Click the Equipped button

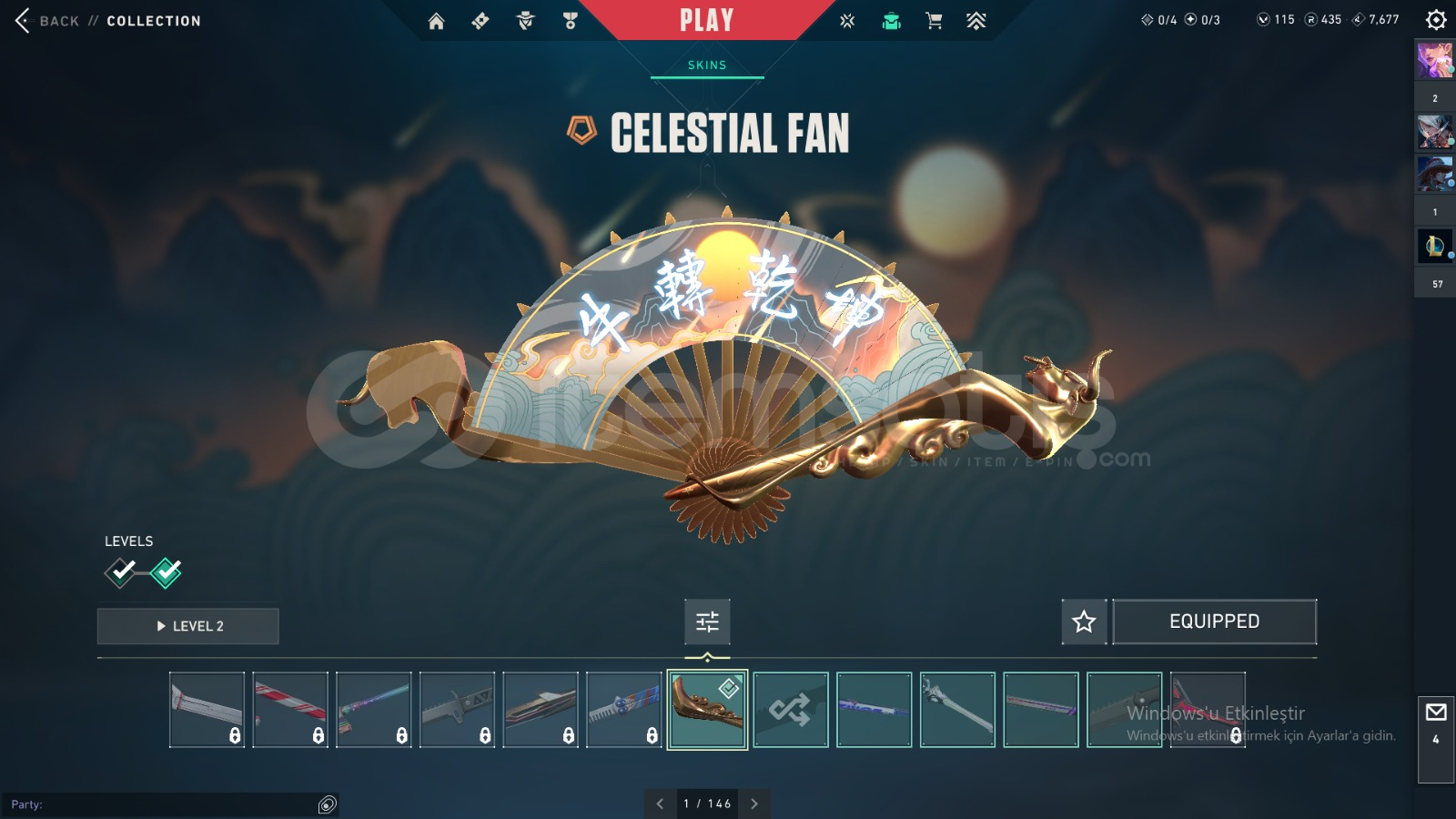(x=1215, y=622)
